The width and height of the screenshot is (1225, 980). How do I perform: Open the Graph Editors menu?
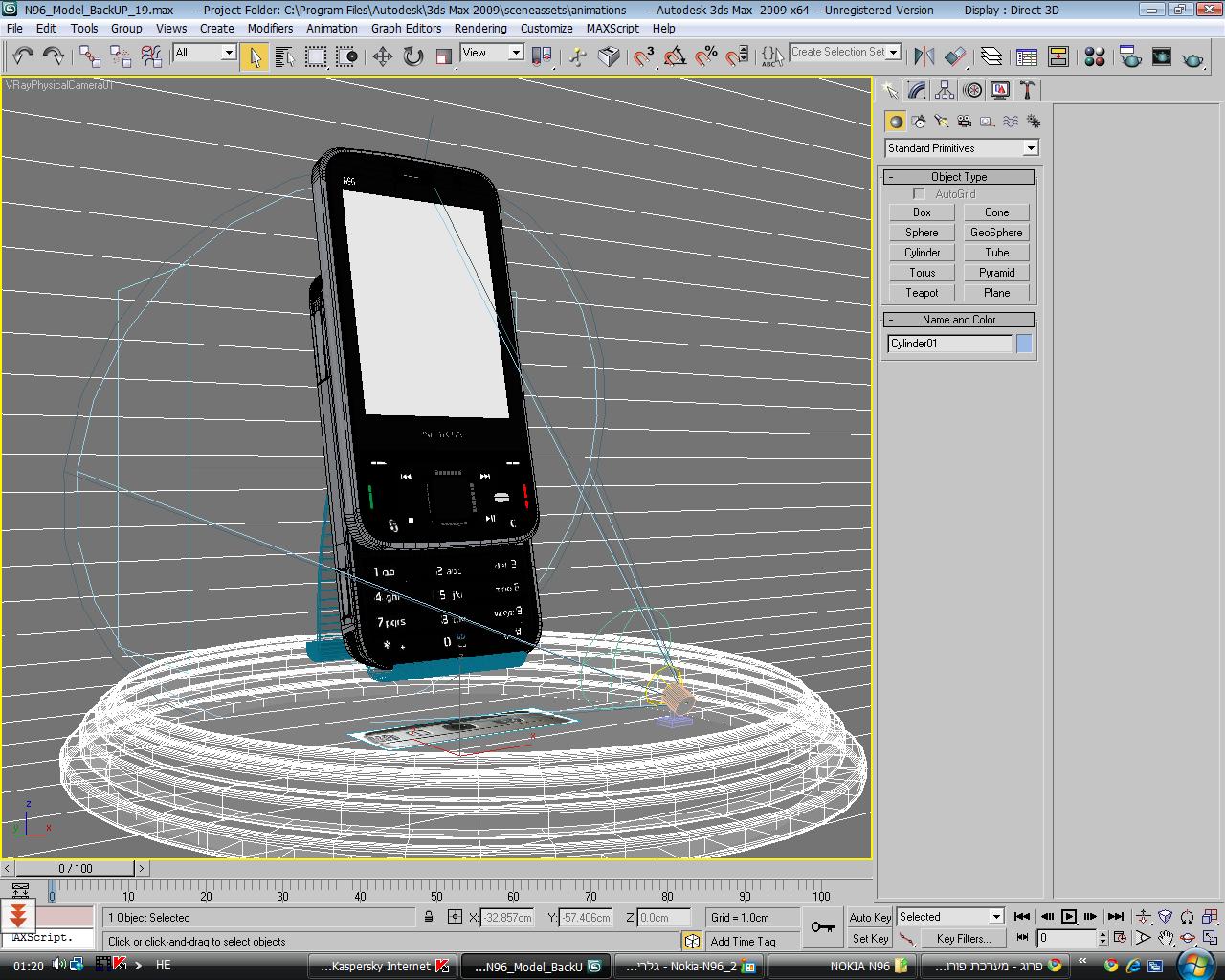(x=407, y=28)
